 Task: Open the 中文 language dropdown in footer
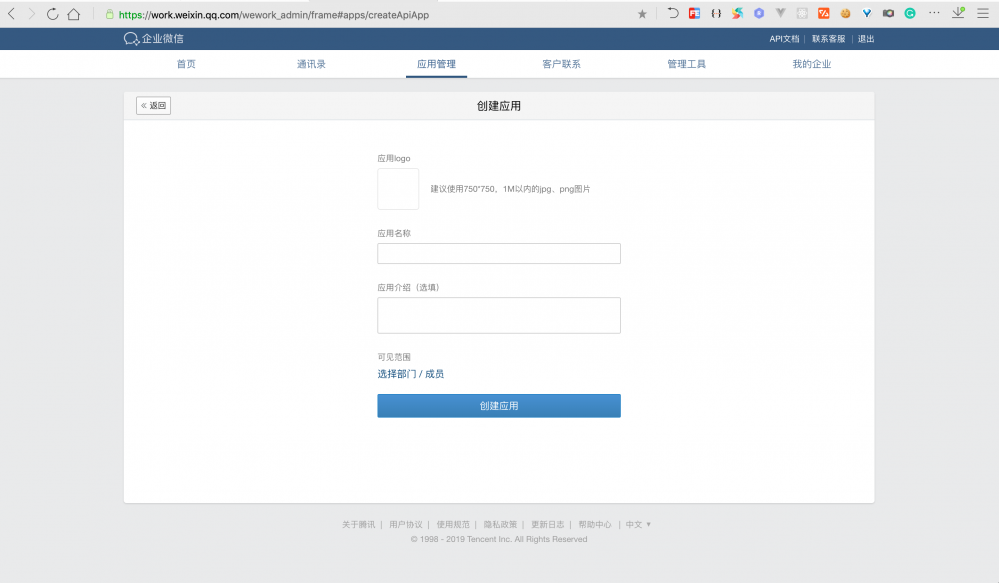click(637, 523)
